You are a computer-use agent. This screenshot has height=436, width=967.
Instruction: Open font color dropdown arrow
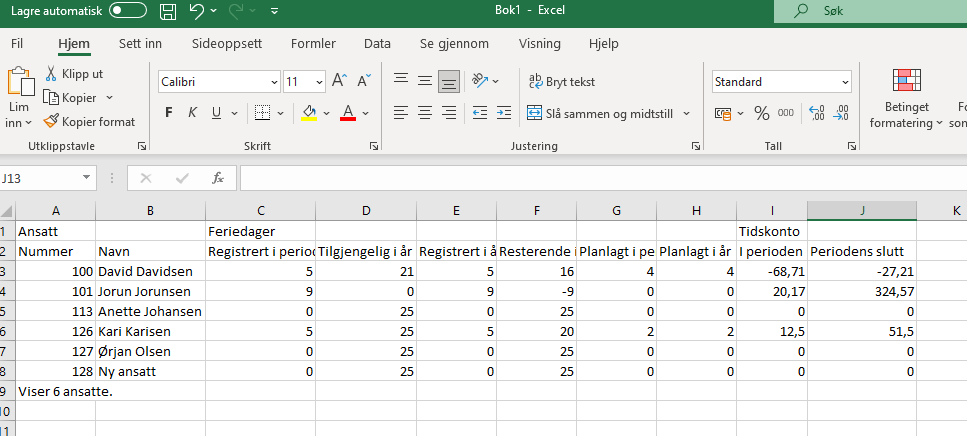tap(365, 113)
